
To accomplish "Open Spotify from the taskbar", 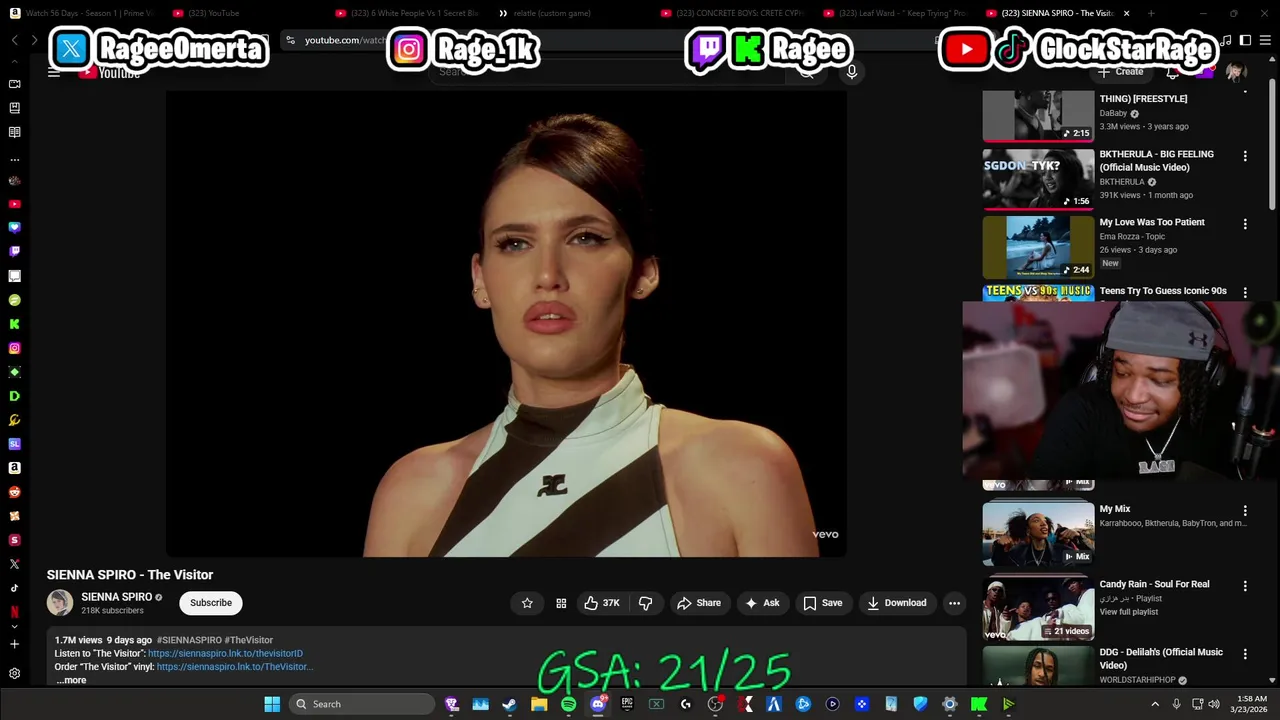I will click(x=568, y=704).
